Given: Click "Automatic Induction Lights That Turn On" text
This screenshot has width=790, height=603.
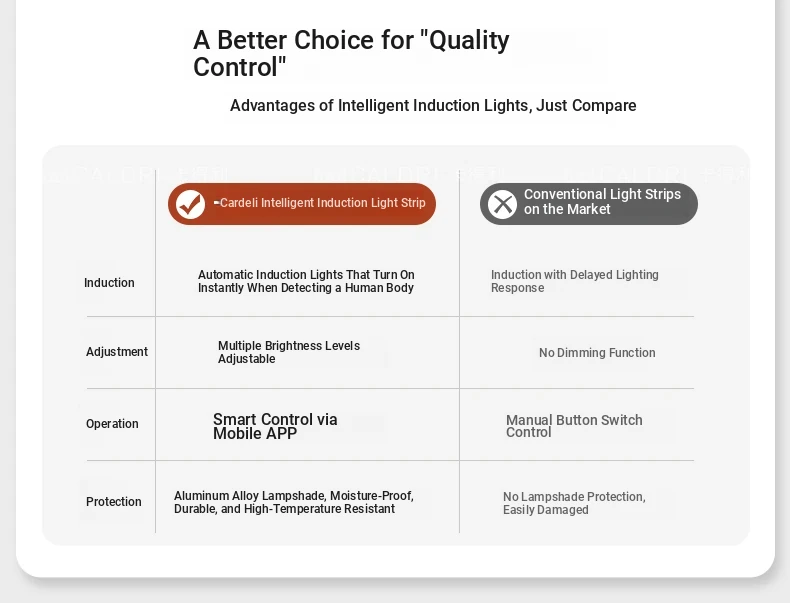Looking at the screenshot, I should click(x=306, y=275).
